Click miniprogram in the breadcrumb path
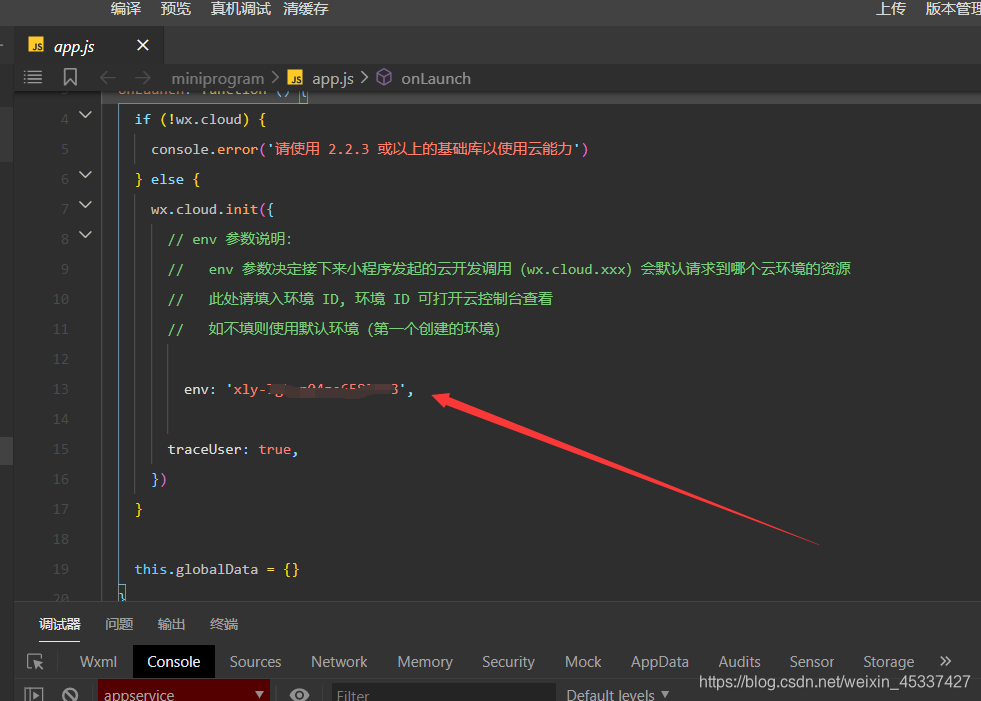Viewport: 981px width, 701px height. pos(218,79)
